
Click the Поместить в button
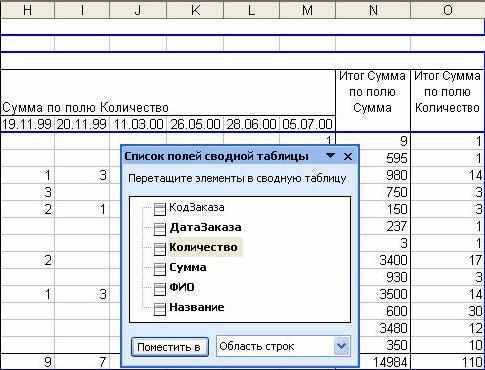170,347
